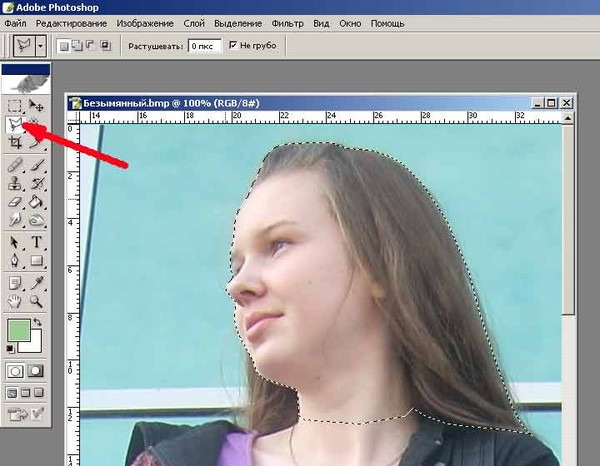600x466 pixels.
Task: Close the Безымянный.bmp document window
Action: click(x=567, y=103)
